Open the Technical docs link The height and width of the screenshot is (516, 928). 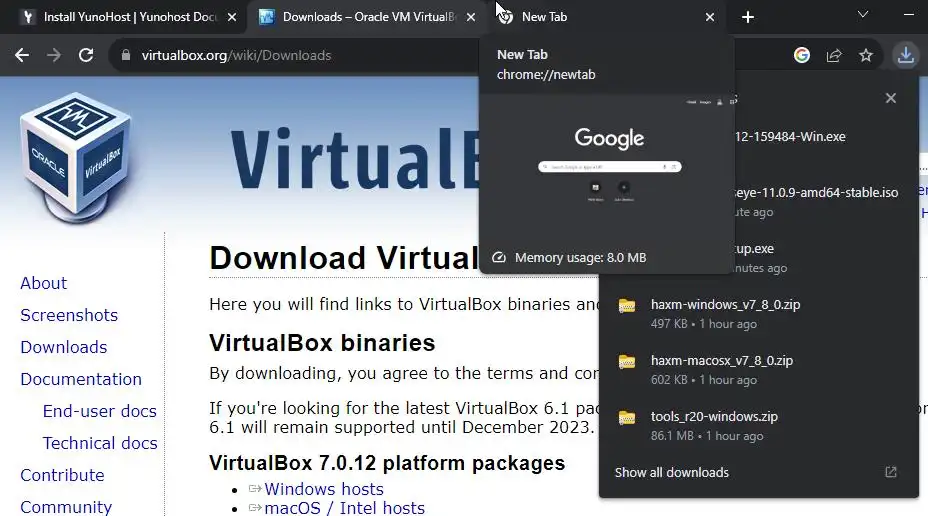100,443
